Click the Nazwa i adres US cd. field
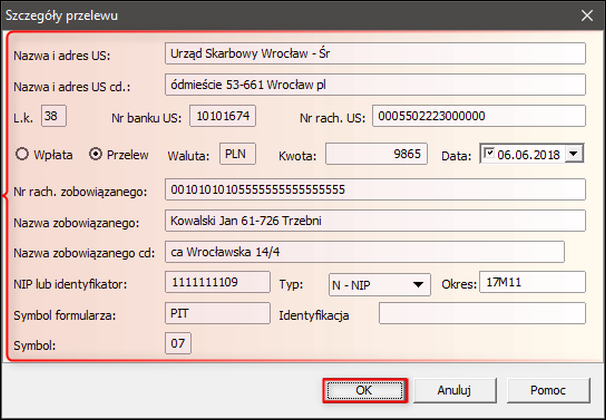606x420 pixels. tap(375, 84)
